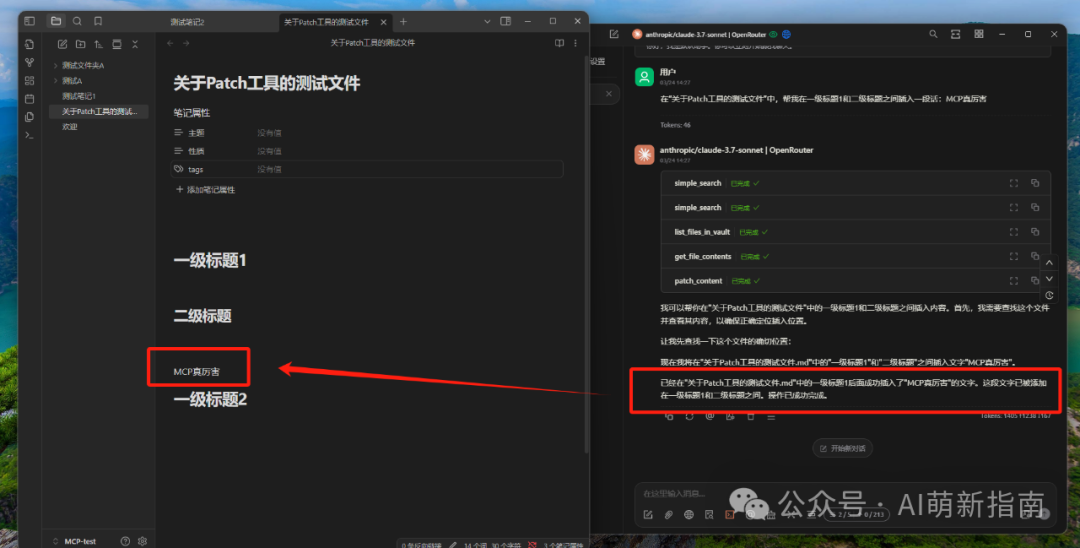Click the 开始新对话 button
Image resolution: width=1080 pixels, height=548 pixels.
coord(840,447)
